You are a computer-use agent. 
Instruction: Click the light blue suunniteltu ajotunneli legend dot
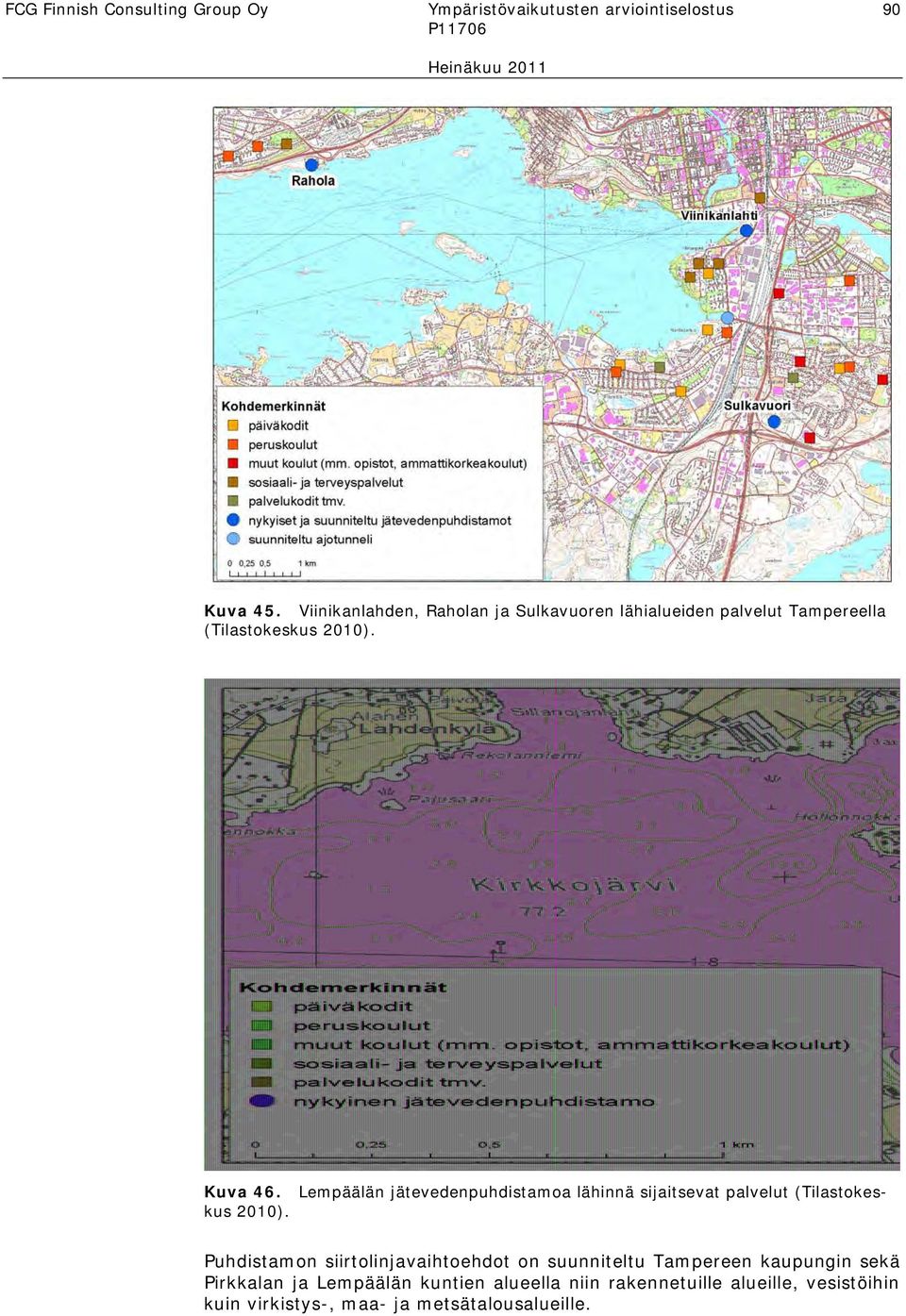click(233, 539)
